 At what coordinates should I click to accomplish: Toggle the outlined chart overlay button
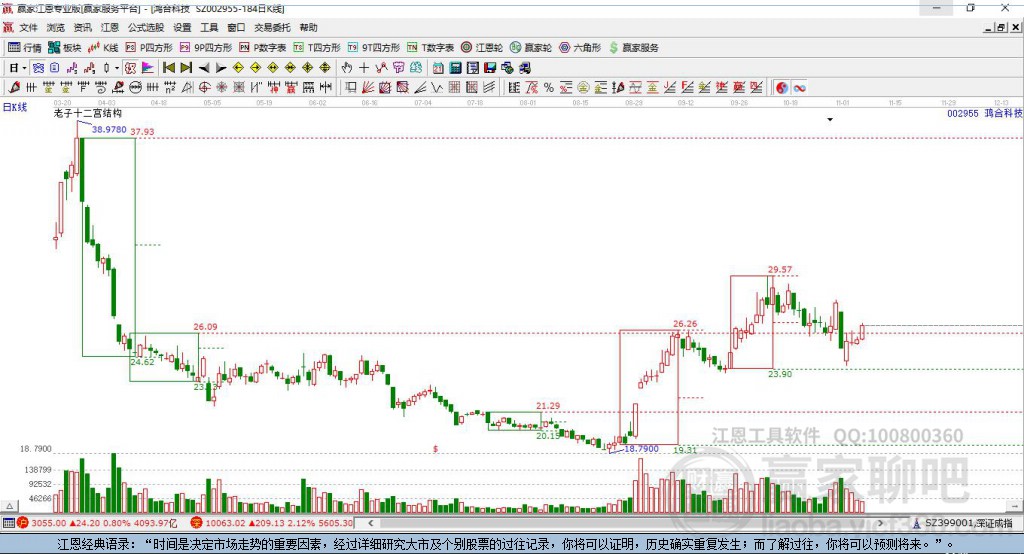click(131, 68)
